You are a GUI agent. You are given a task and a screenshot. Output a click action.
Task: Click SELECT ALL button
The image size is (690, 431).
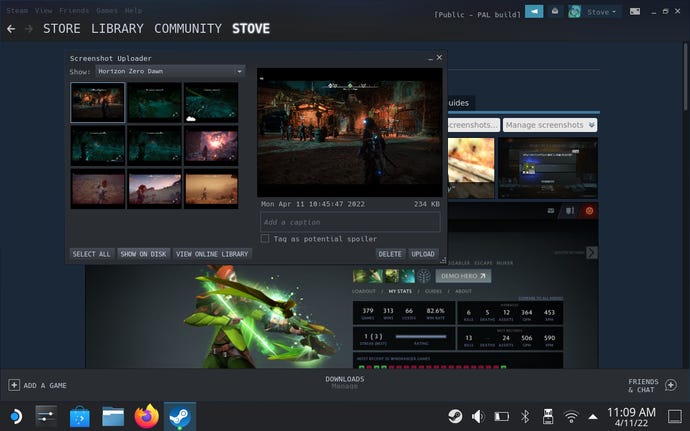pos(92,254)
